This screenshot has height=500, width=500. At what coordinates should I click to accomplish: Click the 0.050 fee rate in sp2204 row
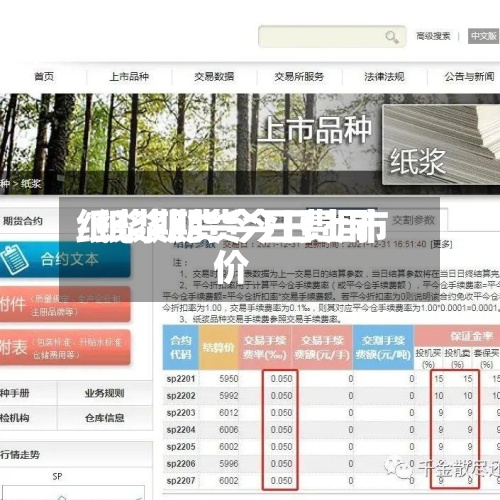281,430
